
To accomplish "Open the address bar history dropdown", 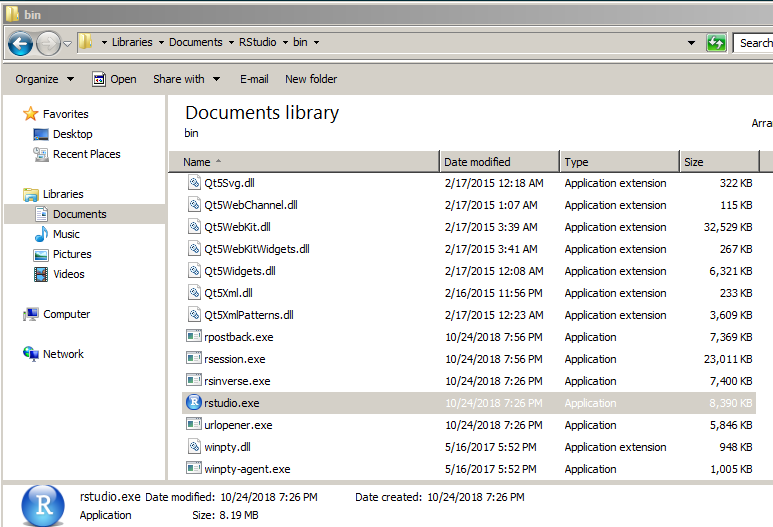I will [x=691, y=43].
